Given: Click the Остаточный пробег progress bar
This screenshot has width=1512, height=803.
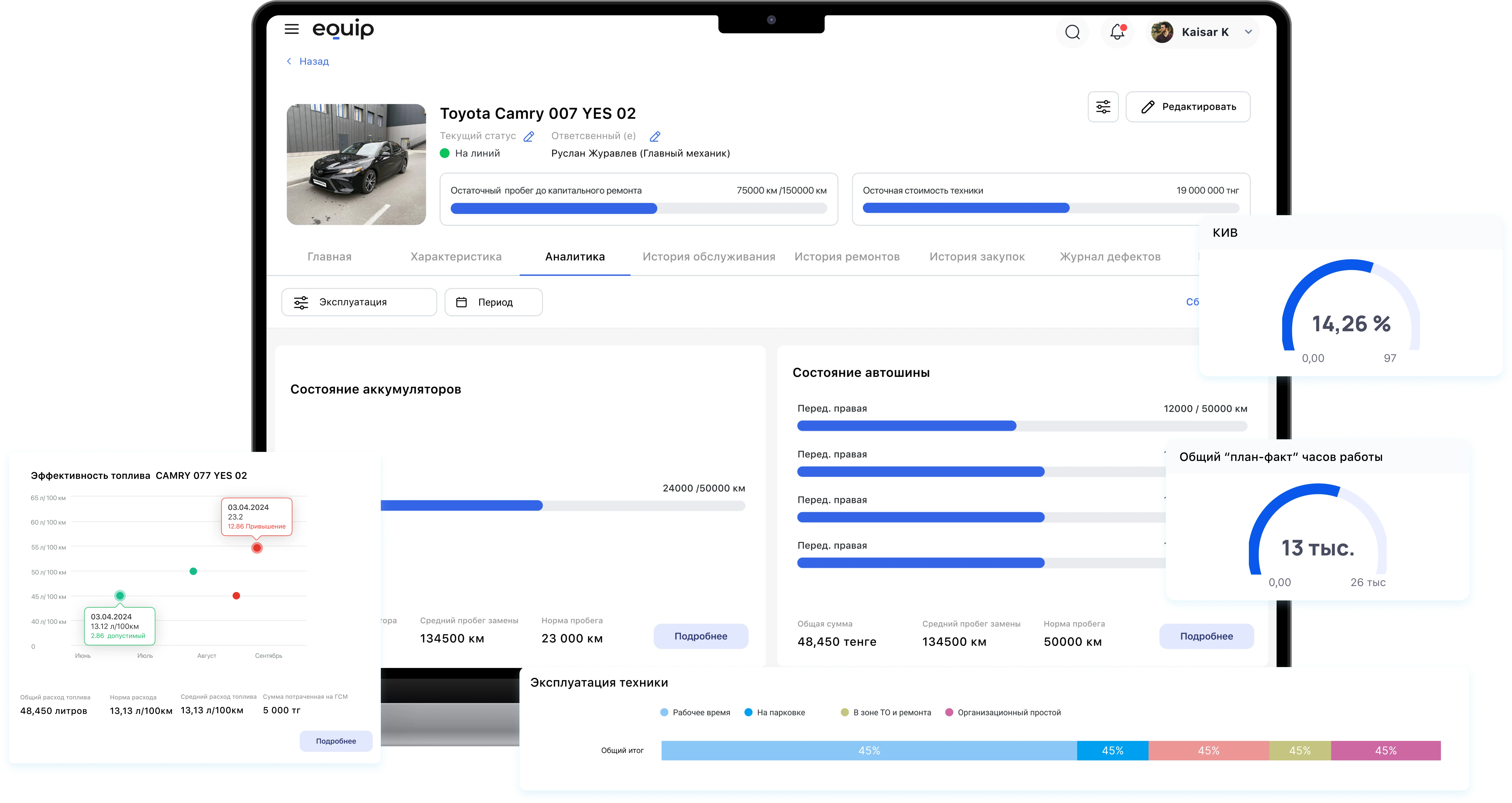Looking at the screenshot, I should pos(639,208).
